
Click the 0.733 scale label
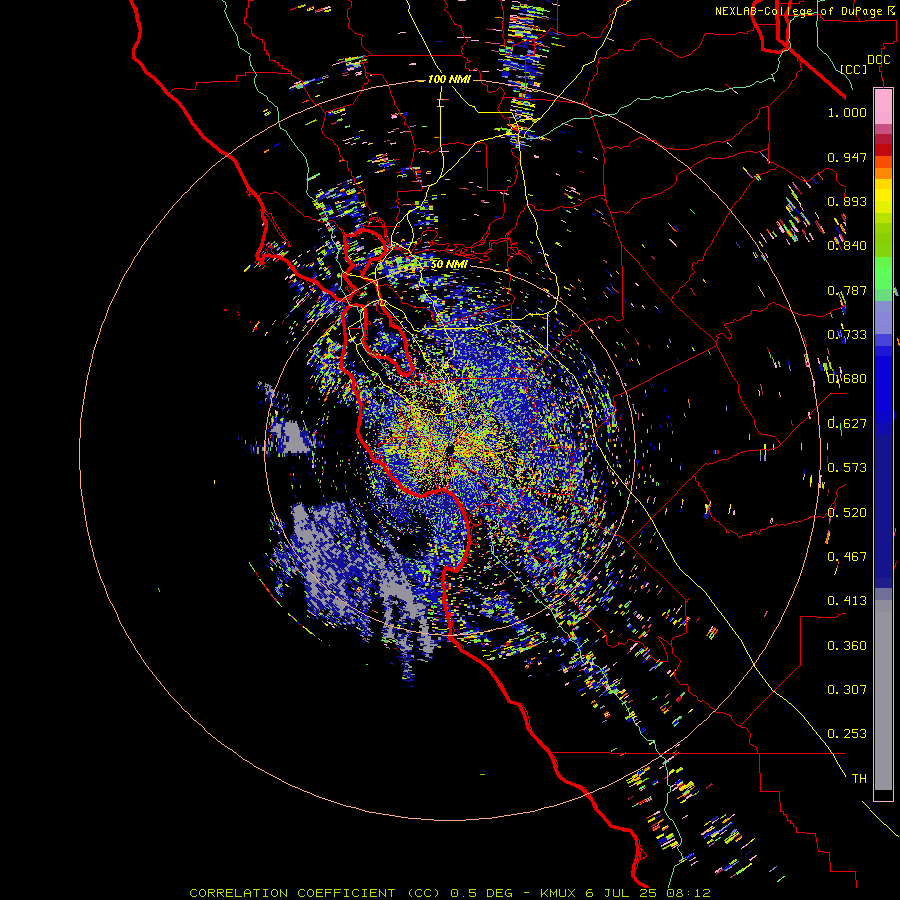pyautogui.click(x=847, y=335)
